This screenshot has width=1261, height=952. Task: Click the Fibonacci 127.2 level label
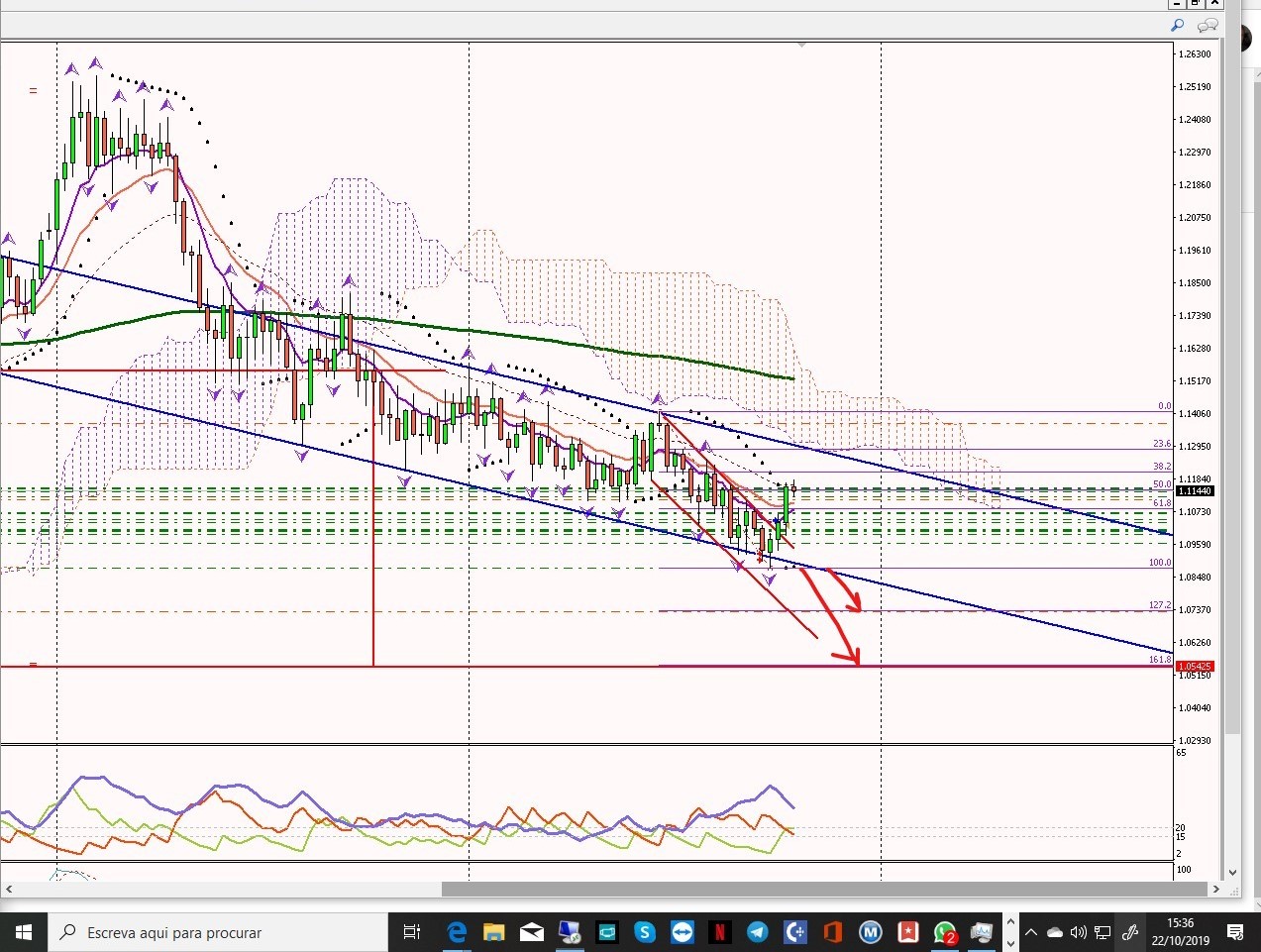click(x=1160, y=604)
